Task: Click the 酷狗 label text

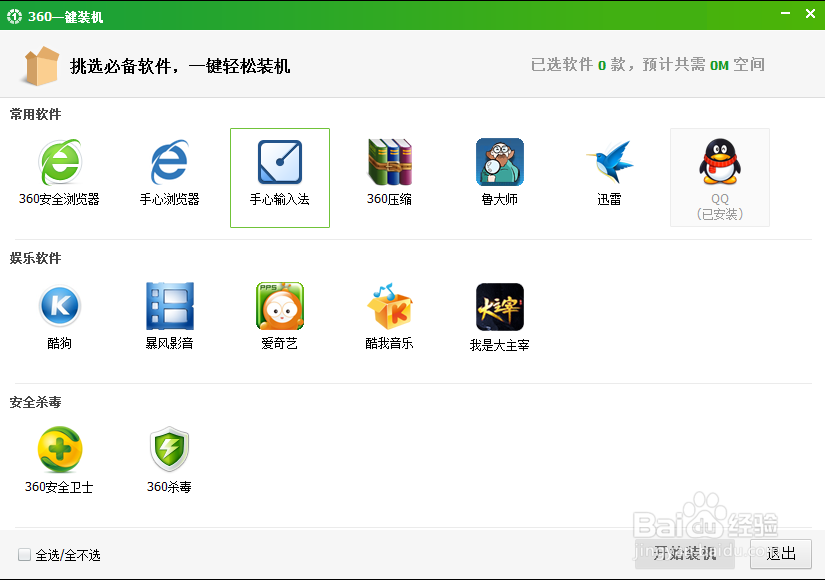Action: pos(59,343)
